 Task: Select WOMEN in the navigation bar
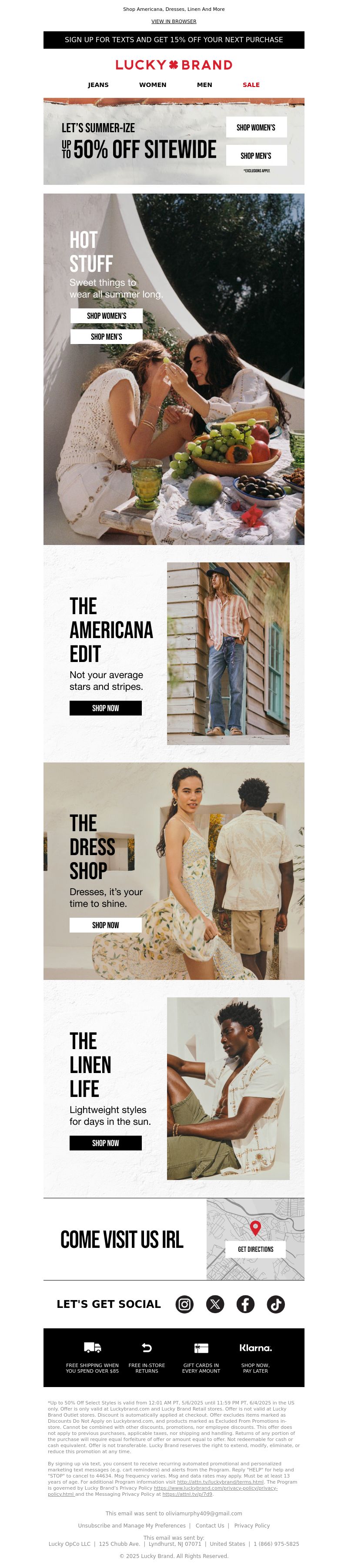[153, 85]
